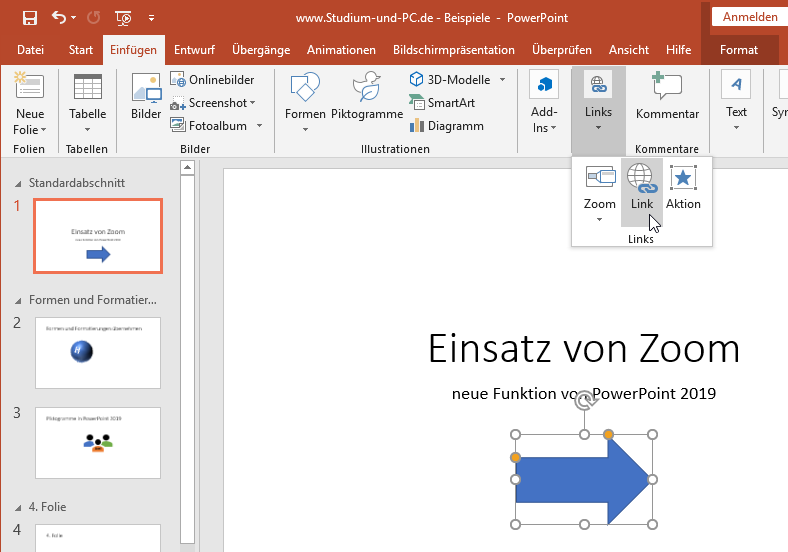
Task: Select the Ansicht tab
Action: tap(629, 50)
